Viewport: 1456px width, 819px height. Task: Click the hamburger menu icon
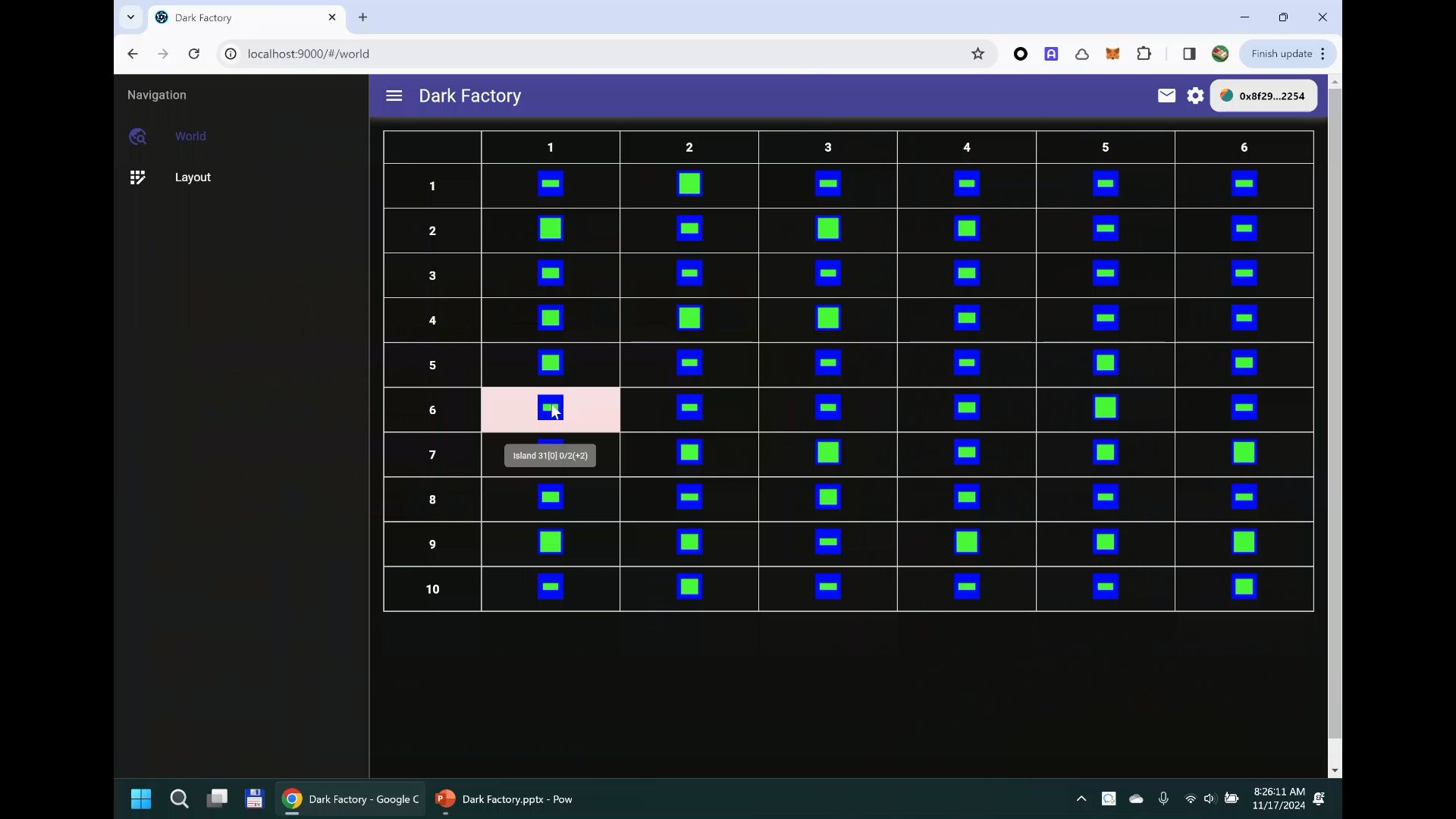point(394,96)
